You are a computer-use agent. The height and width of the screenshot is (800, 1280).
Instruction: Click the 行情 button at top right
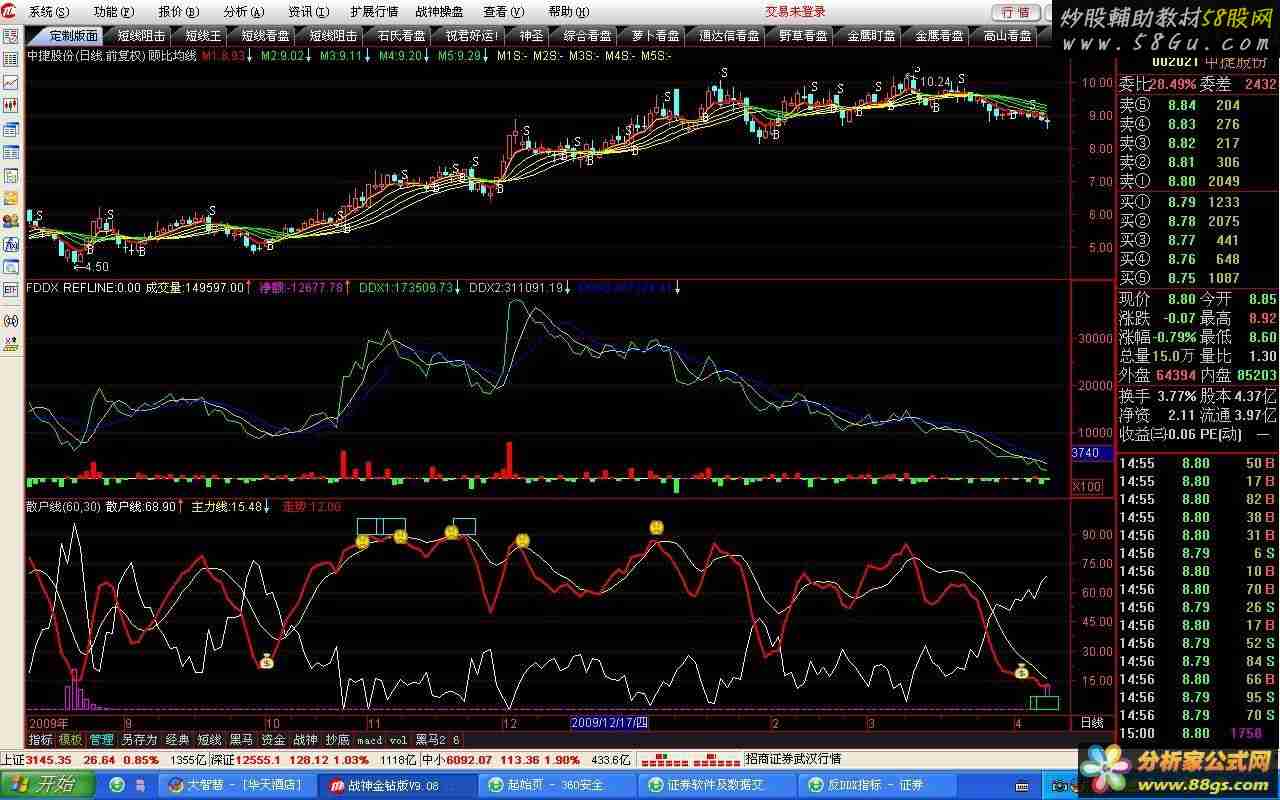(1015, 12)
